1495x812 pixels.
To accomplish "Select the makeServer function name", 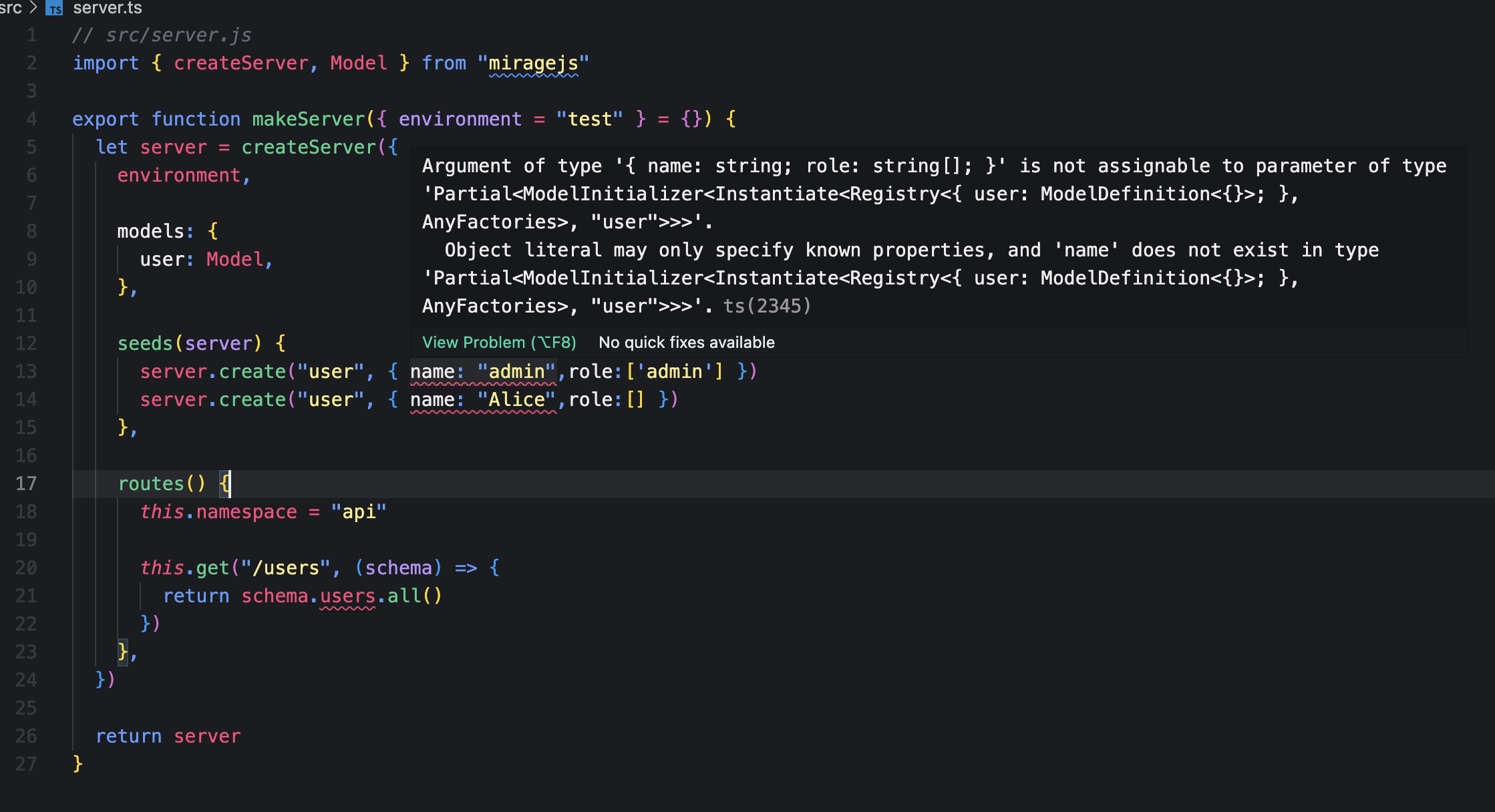I will [x=308, y=118].
